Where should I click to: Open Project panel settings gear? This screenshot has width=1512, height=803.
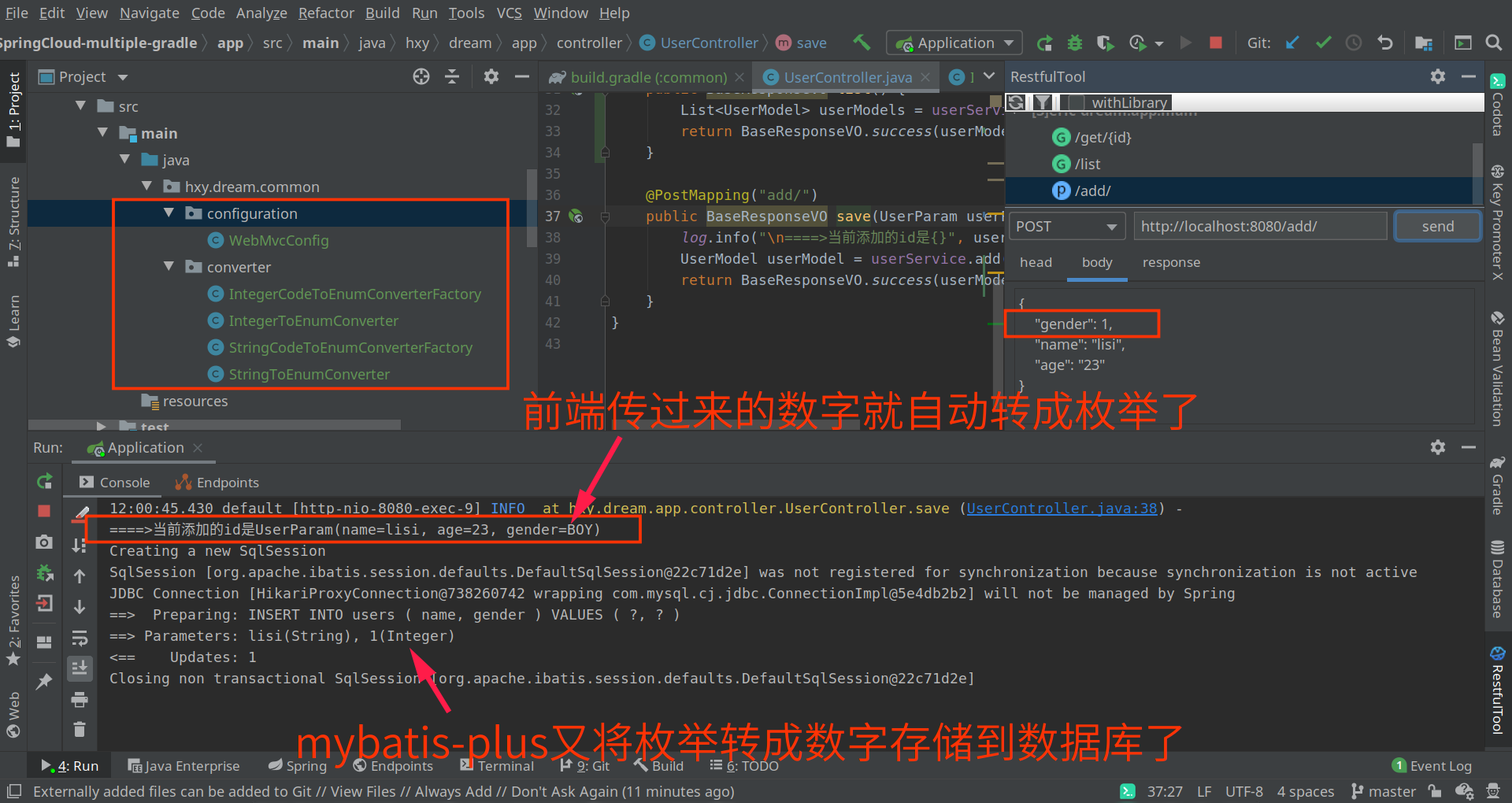(491, 76)
